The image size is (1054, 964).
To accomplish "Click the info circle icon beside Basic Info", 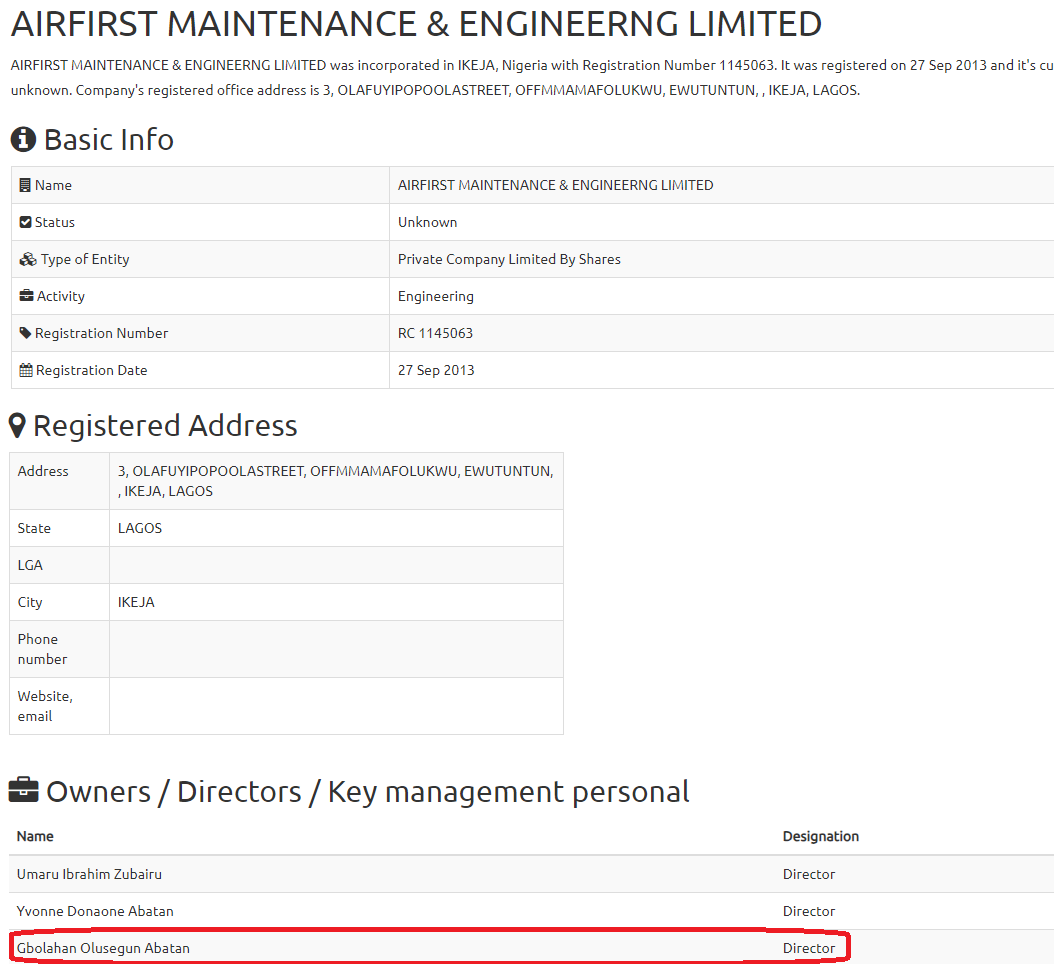I will click(x=23, y=139).
